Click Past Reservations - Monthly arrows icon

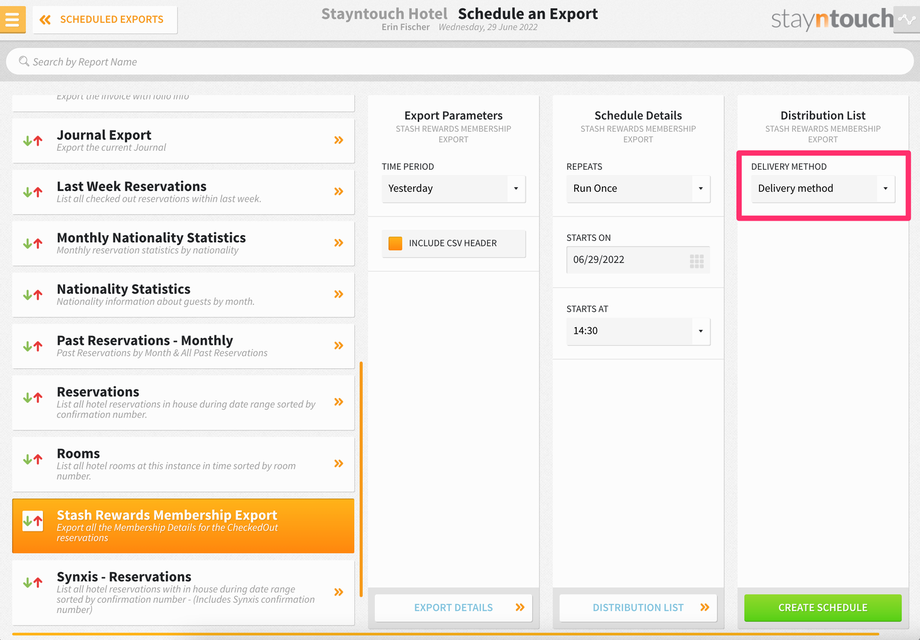[33, 346]
